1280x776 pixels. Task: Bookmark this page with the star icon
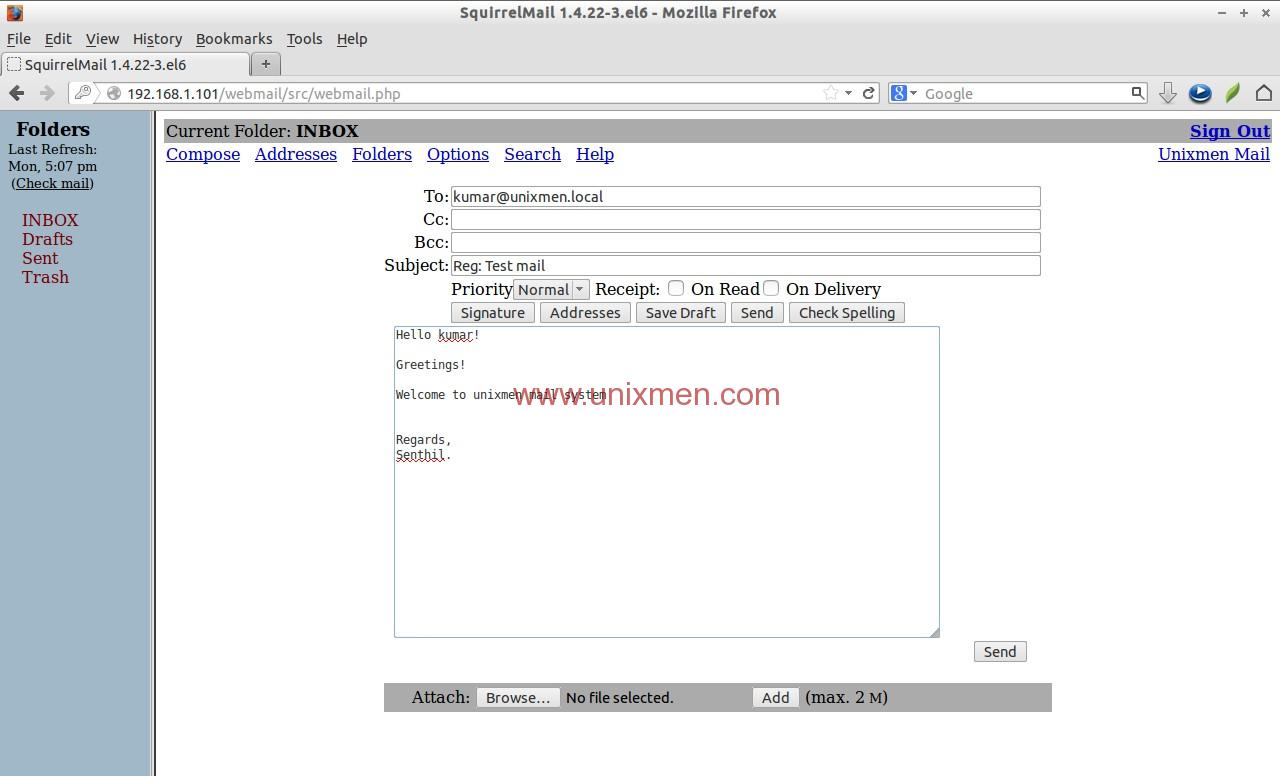tap(830, 93)
